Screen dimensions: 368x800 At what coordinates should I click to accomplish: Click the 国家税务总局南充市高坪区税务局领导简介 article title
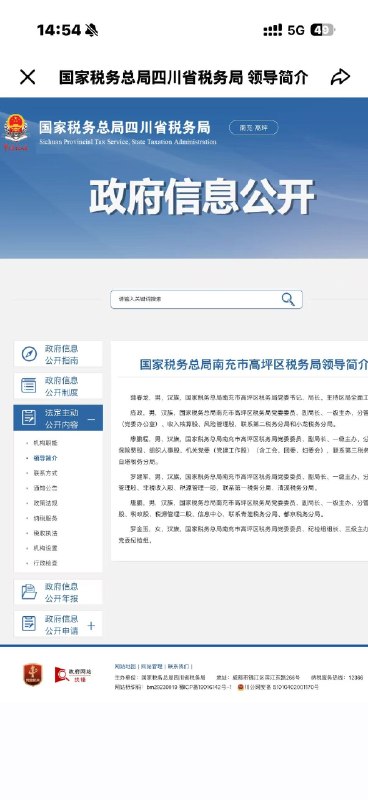click(254, 364)
